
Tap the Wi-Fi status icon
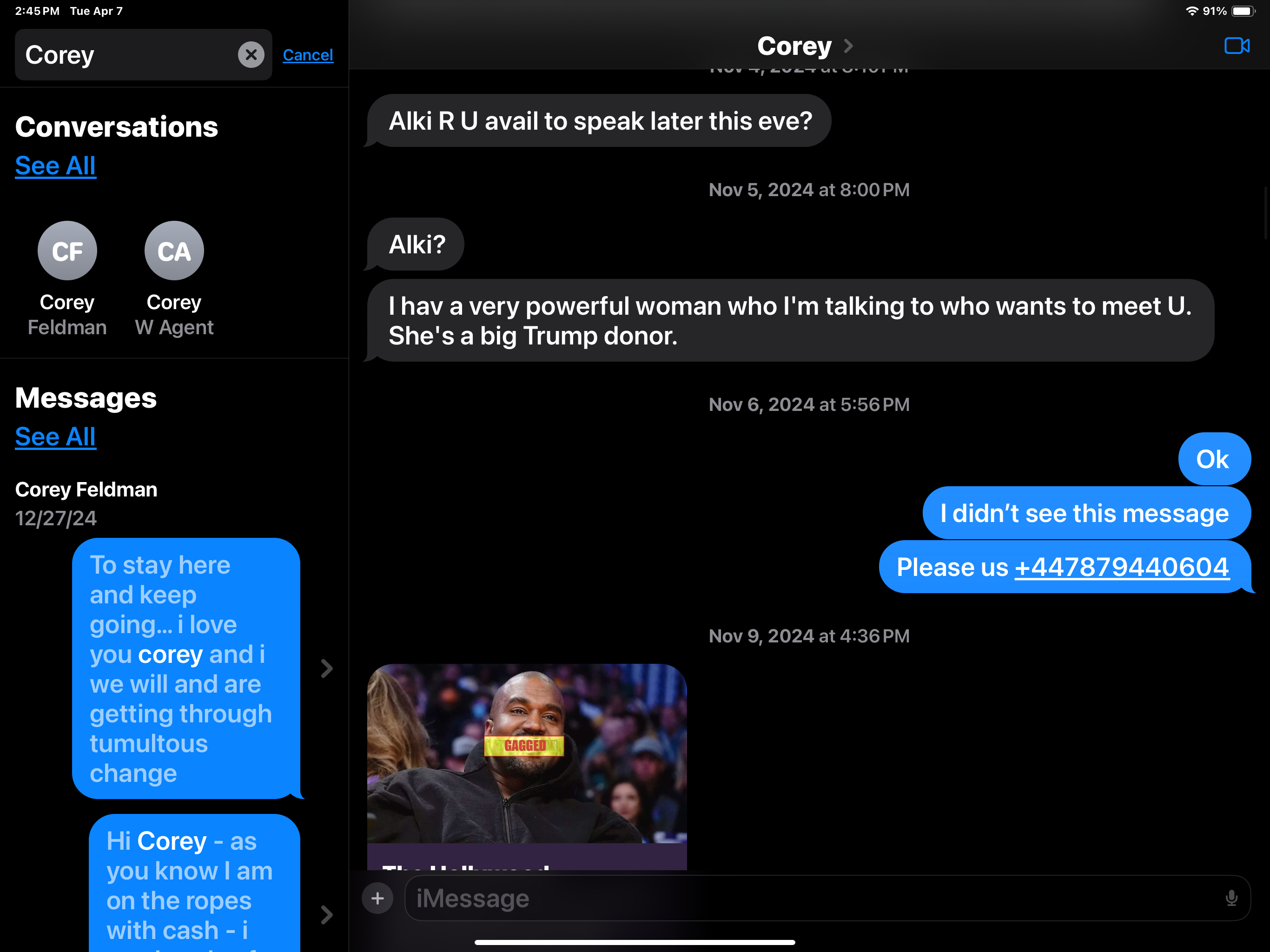(x=1191, y=11)
